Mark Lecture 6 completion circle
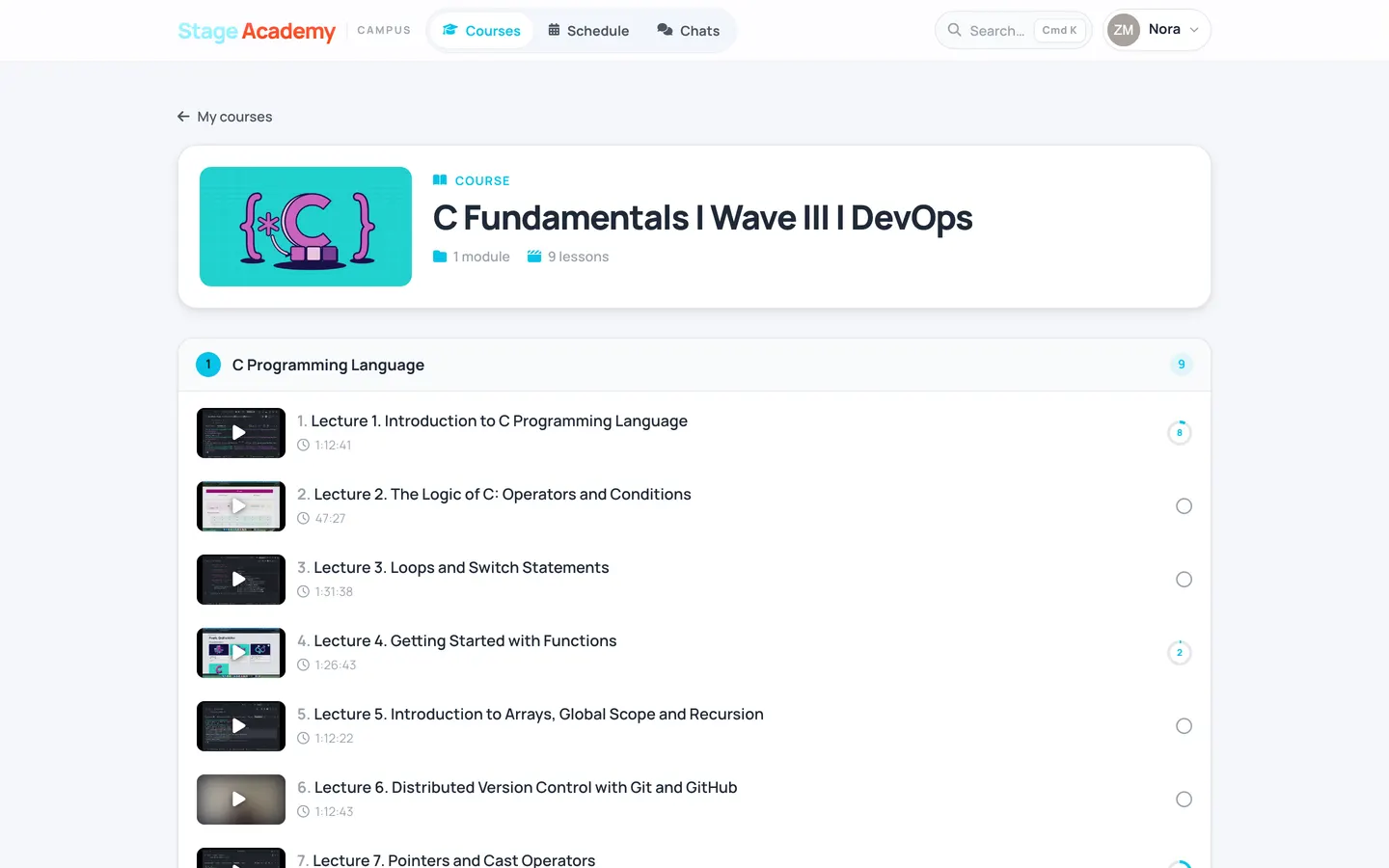Viewport: 1389px width, 868px height. pyautogui.click(x=1185, y=800)
